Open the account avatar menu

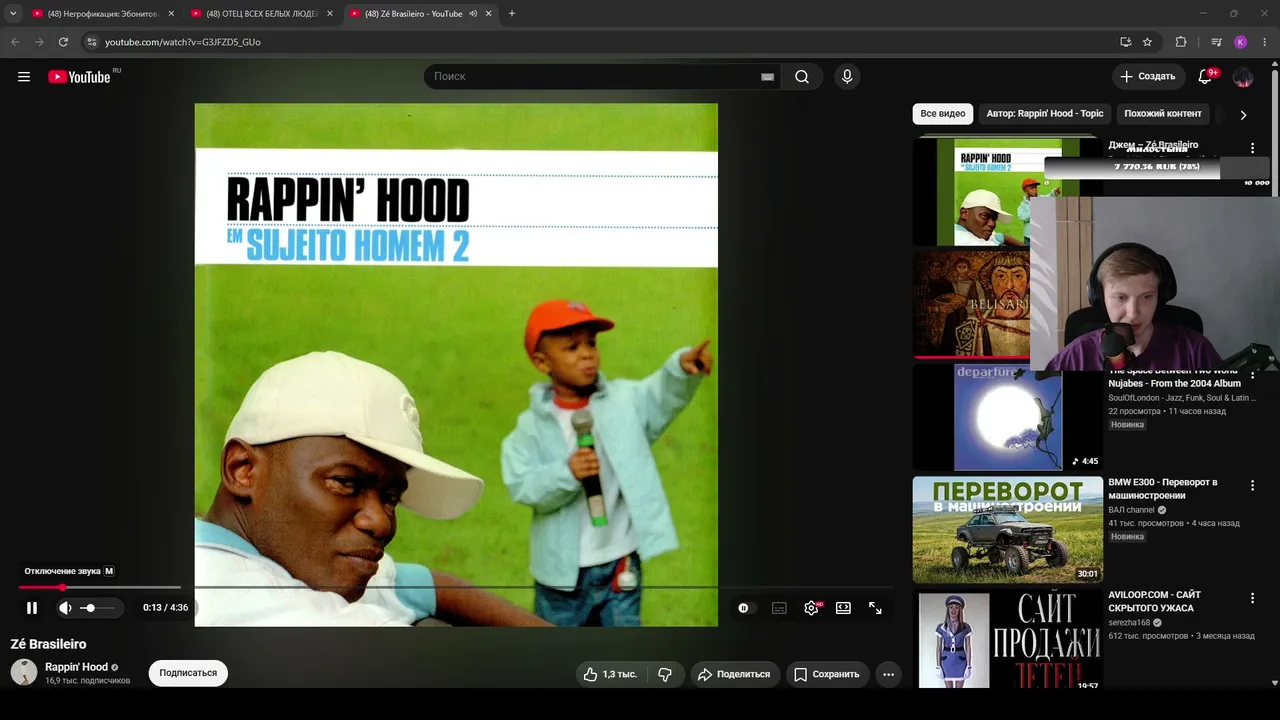tap(1243, 77)
